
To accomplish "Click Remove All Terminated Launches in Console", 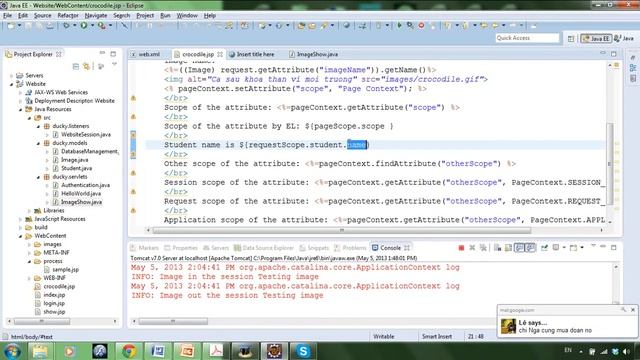I will (x=483, y=248).
